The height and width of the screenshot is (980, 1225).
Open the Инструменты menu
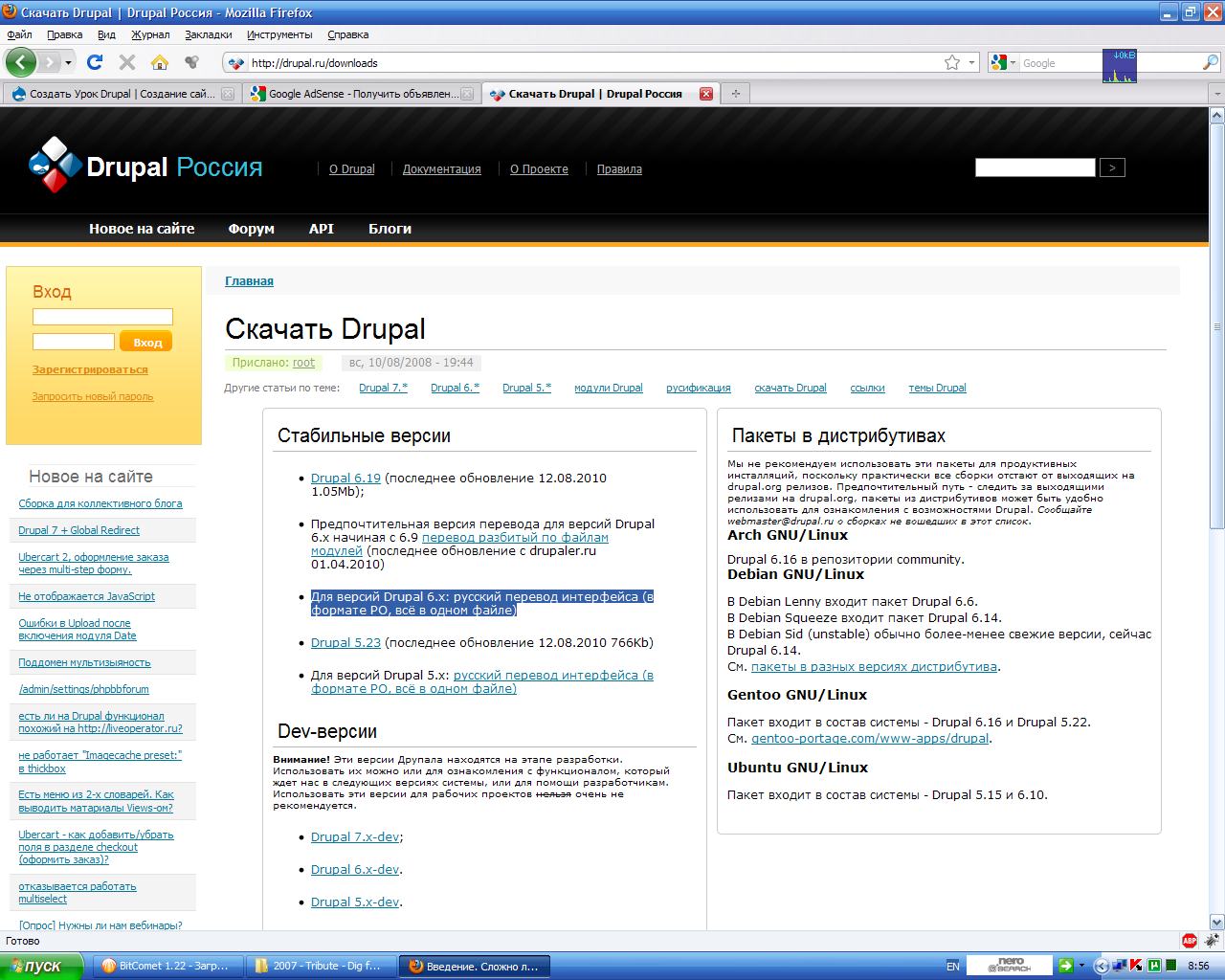click(x=279, y=34)
